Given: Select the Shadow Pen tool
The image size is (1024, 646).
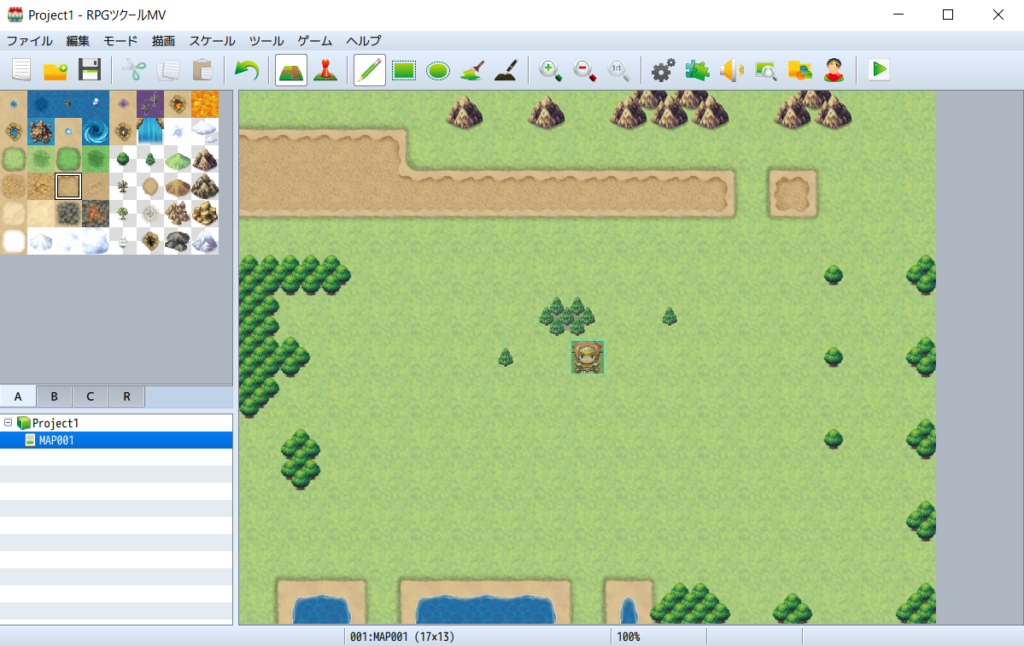Looking at the screenshot, I should tap(506, 70).
